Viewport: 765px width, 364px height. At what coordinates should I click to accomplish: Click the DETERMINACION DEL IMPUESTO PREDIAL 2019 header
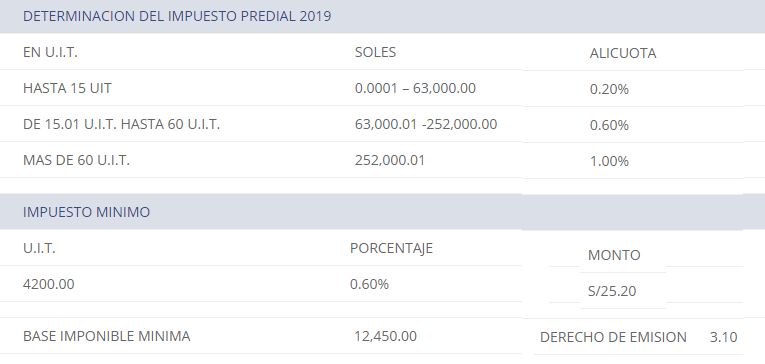[x=177, y=16]
